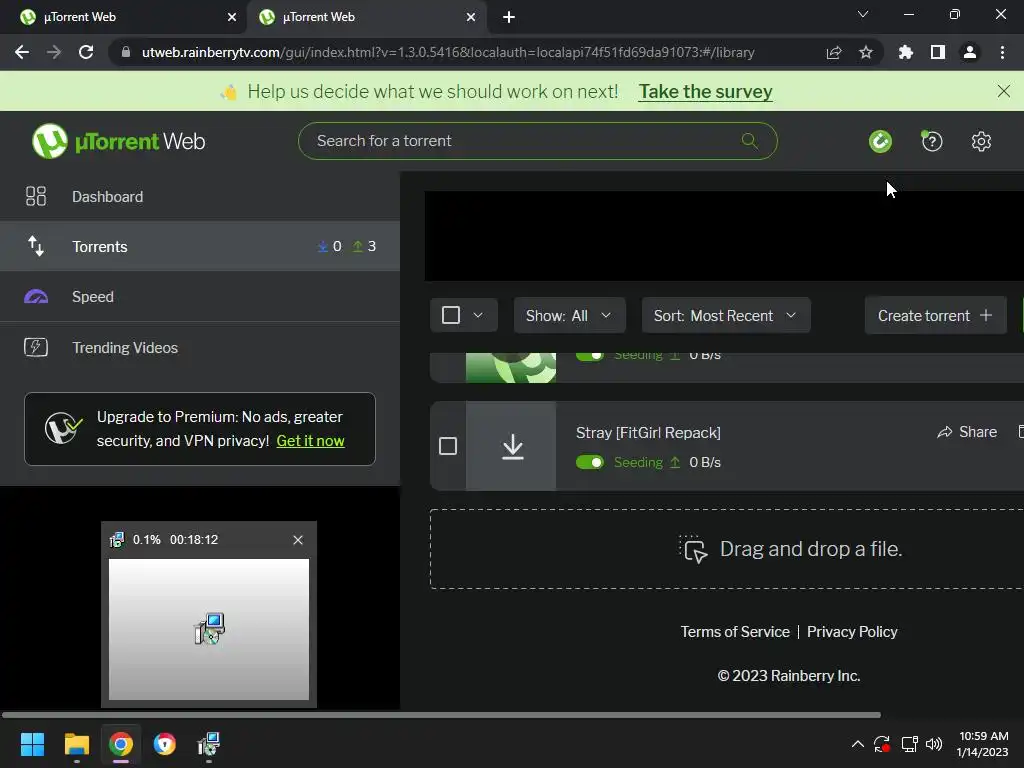
Task: Open Chrome tab search chevron
Action: click(863, 14)
